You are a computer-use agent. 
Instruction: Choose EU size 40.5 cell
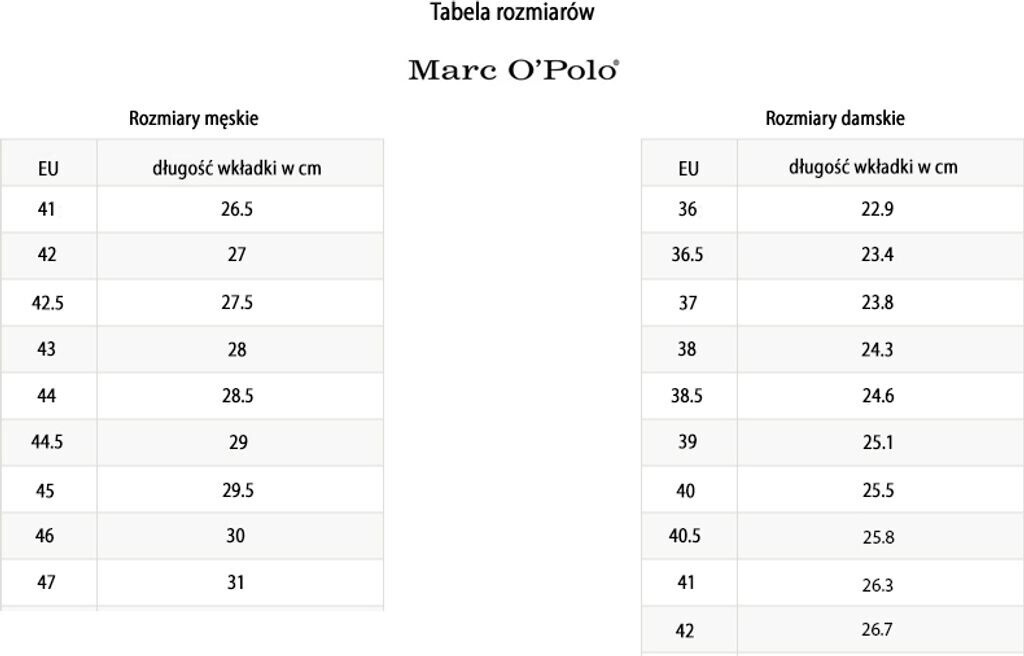pyautogui.click(x=685, y=536)
